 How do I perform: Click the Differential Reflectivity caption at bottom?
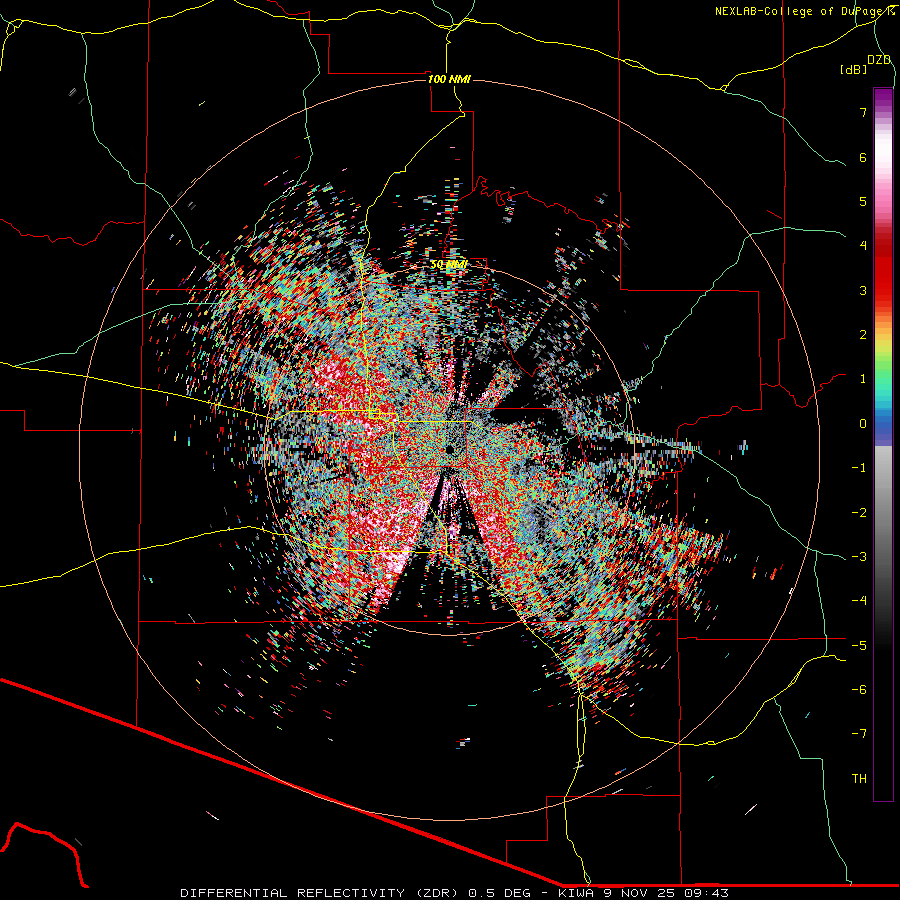coord(454,893)
